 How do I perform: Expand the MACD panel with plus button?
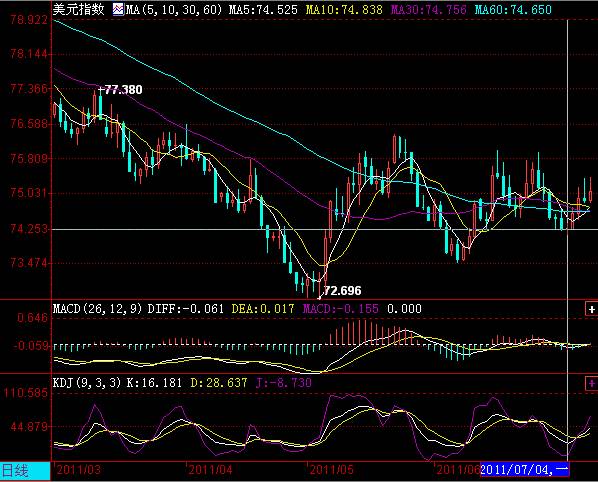(592, 309)
